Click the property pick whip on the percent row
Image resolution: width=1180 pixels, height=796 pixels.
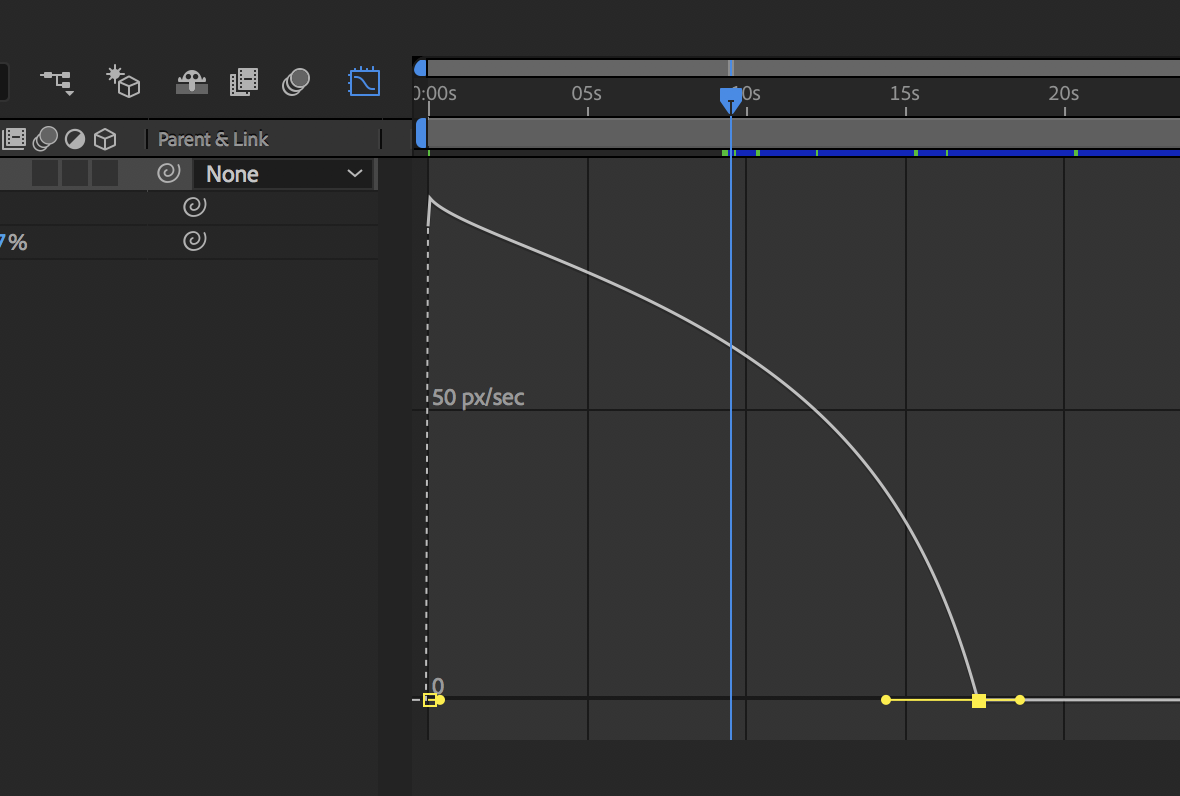(x=194, y=241)
